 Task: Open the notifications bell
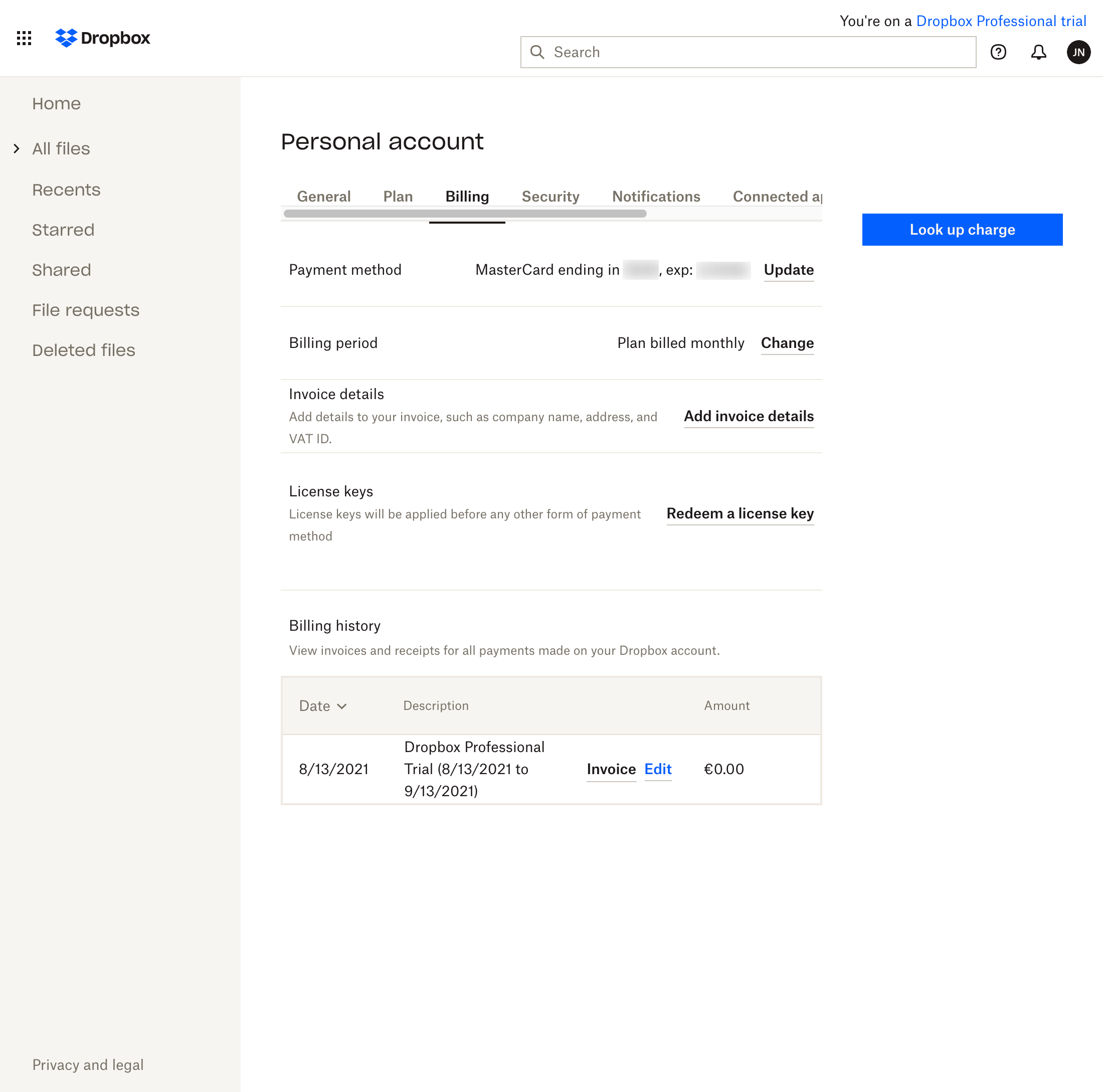(x=1038, y=52)
